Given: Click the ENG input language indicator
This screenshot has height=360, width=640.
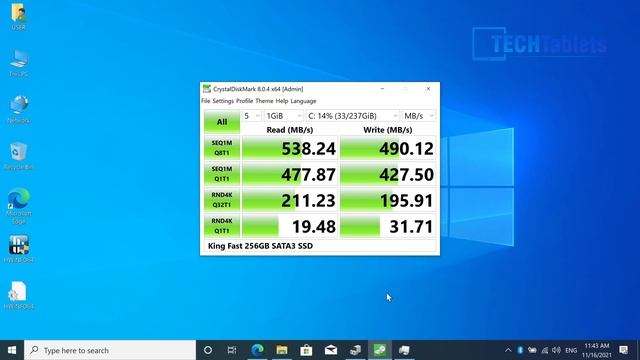Looking at the screenshot, I should (x=571, y=350).
